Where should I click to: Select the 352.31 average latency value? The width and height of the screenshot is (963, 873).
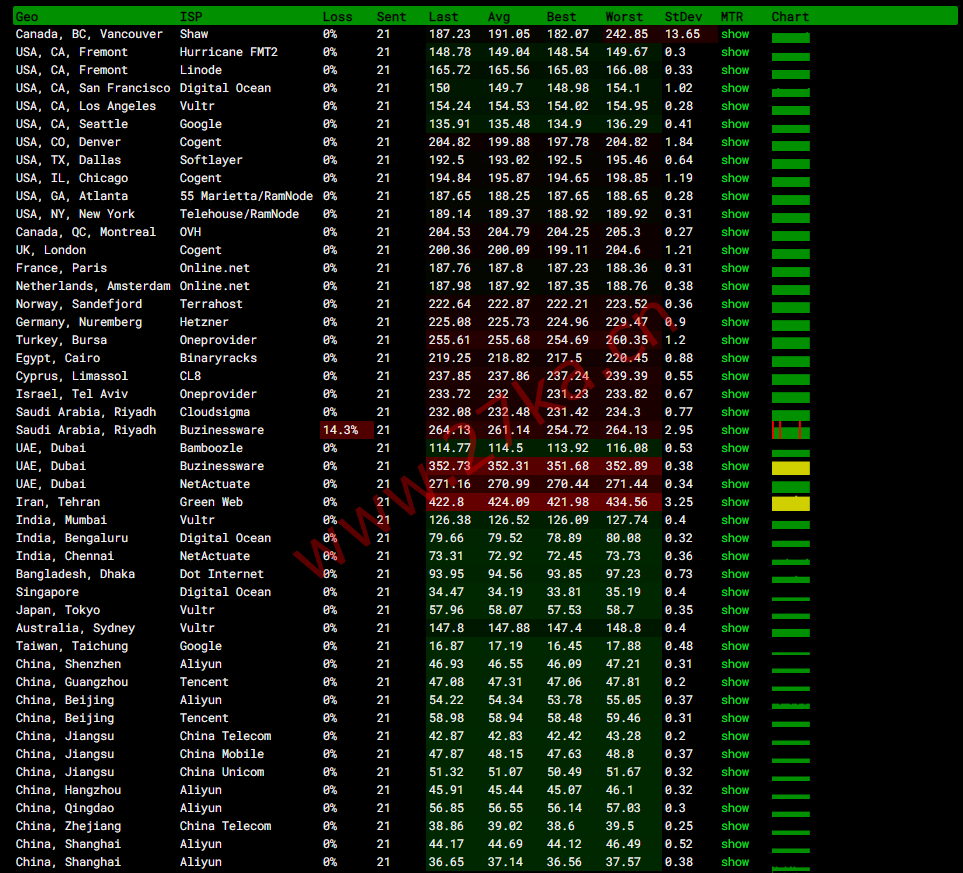point(508,466)
